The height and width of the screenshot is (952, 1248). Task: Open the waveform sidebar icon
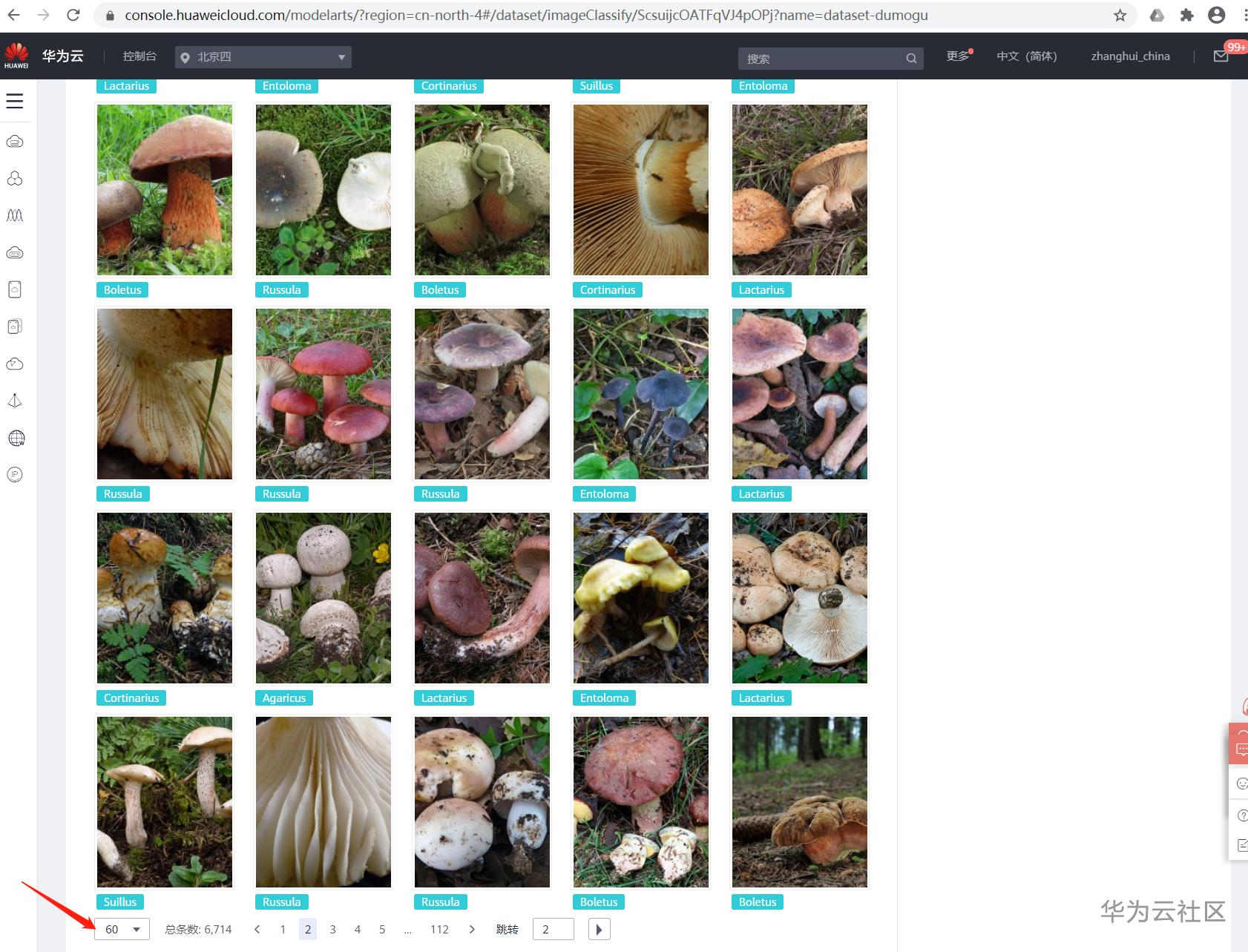[15, 215]
